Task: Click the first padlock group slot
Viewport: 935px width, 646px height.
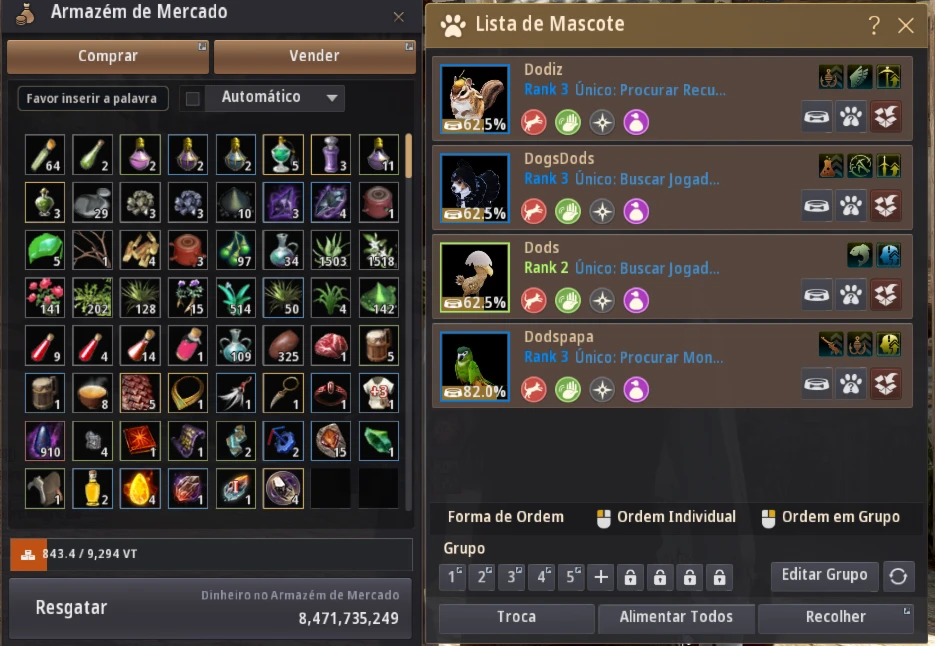Action: click(630, 577)
